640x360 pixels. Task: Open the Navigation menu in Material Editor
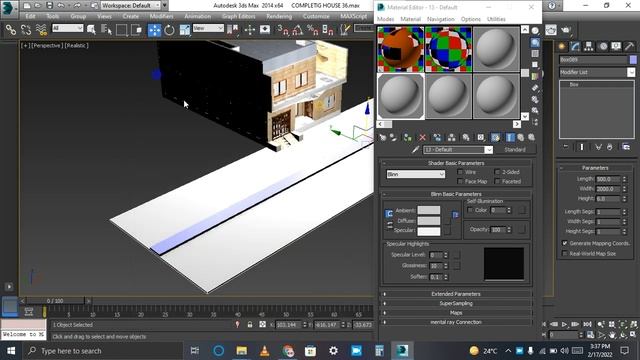pyautogui.click(x=440, y=19)
